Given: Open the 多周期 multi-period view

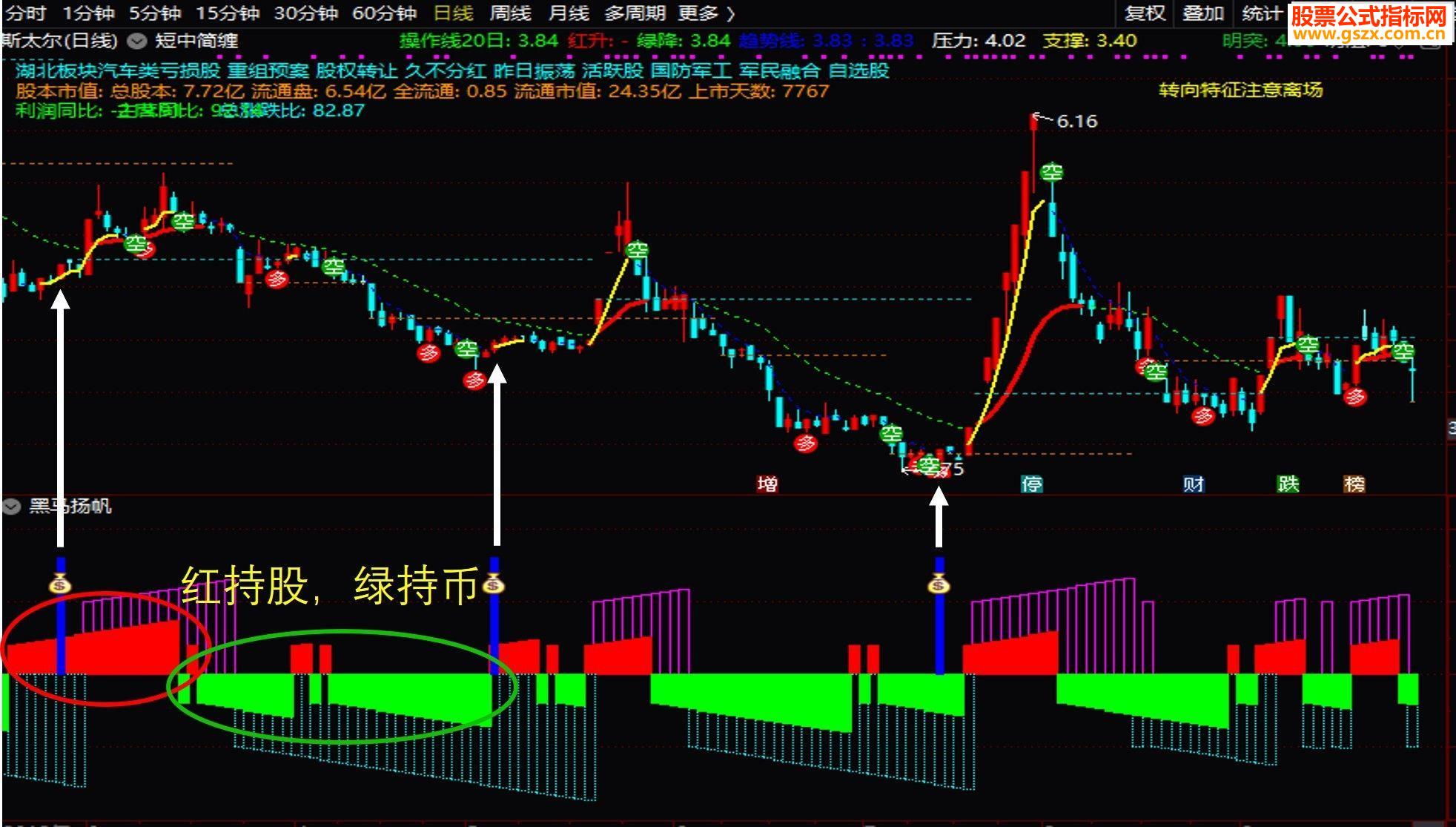Looking at the screenshot, I should (x=635, y=13).
